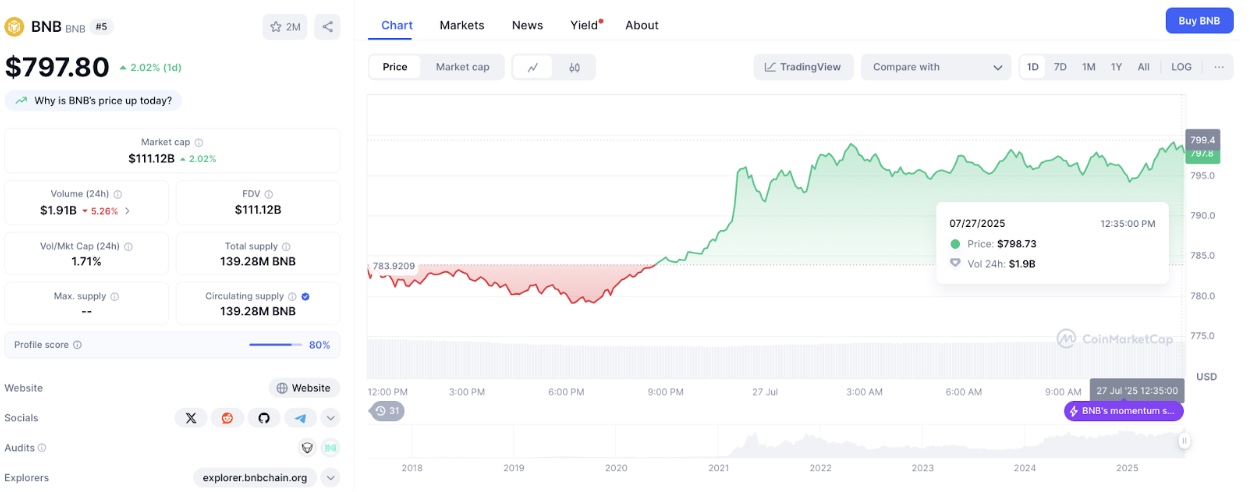The width and height of the screenshot is (1250, 492).
Task: Toggle LOG scale on chart
Action: coord(1181,67)
